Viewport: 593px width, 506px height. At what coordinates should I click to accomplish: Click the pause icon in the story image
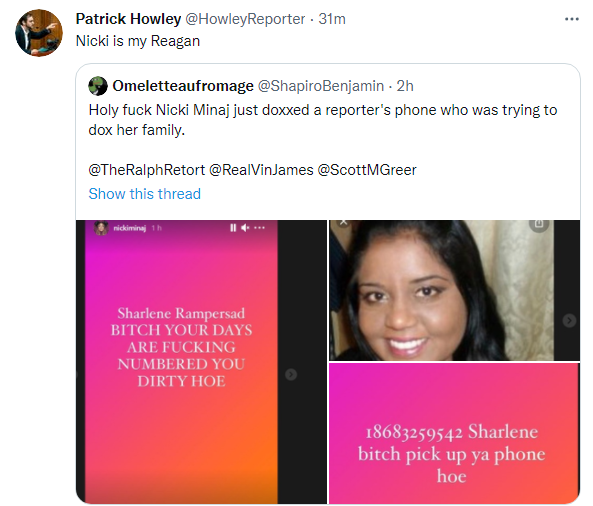click(x=233, y=228)
